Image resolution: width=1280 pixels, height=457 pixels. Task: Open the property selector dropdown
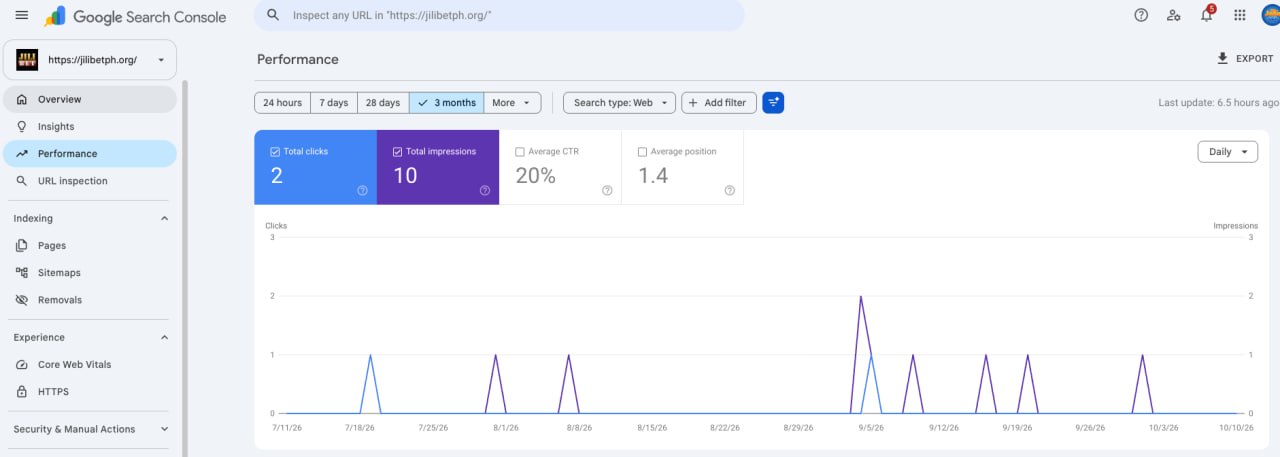click(90, 60)
